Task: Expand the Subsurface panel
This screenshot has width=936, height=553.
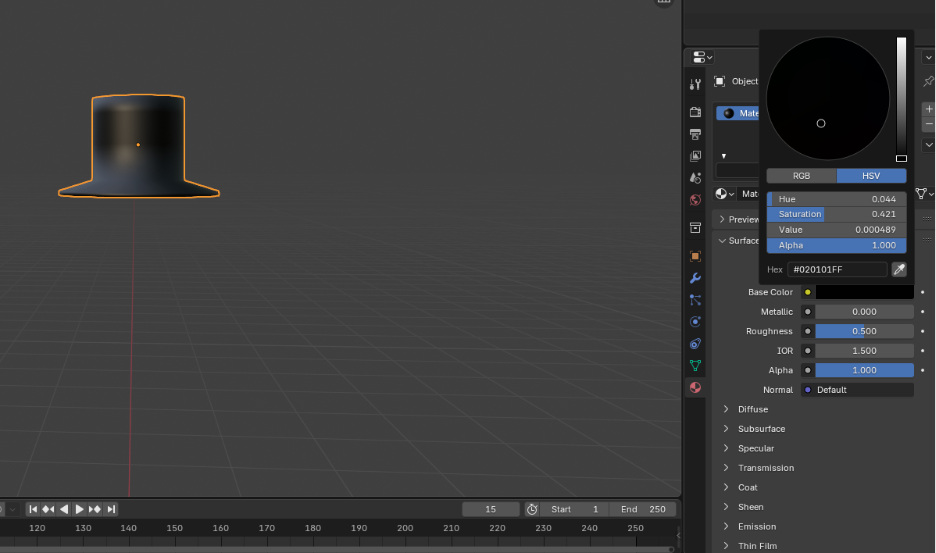Action: pyautogui.click(x=761, y=429)
